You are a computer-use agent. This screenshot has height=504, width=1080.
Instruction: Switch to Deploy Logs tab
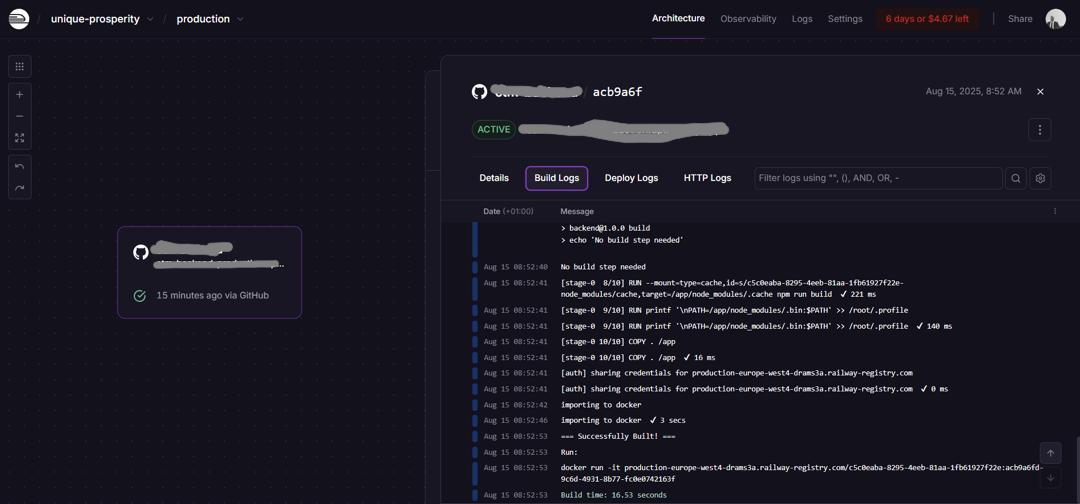pyautogui.click(x=632, y=178)
